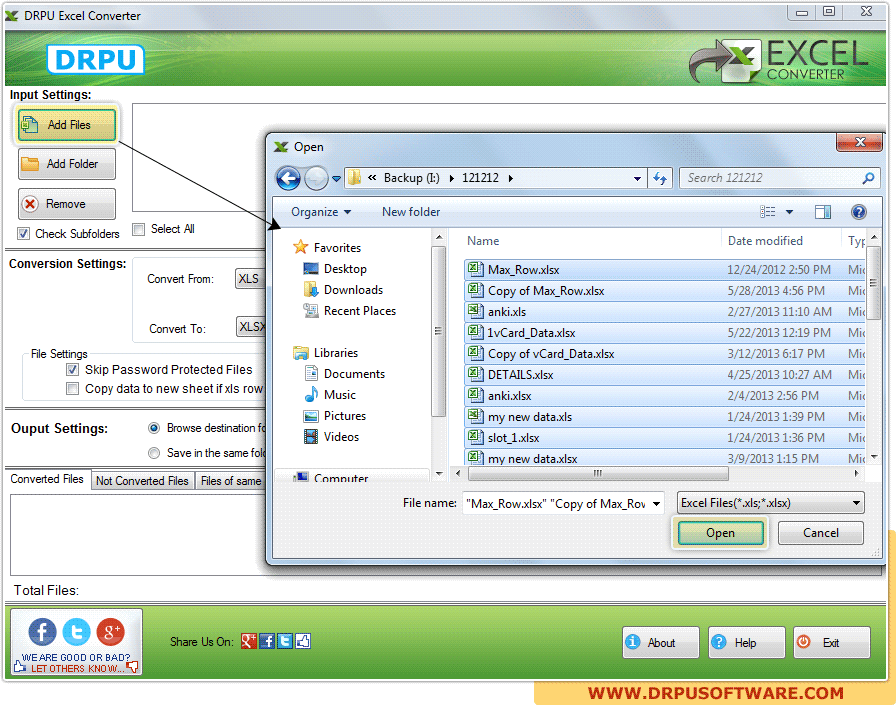Open the Organize menu
This screenshot has height=705, width=896.
coord(321,212)
